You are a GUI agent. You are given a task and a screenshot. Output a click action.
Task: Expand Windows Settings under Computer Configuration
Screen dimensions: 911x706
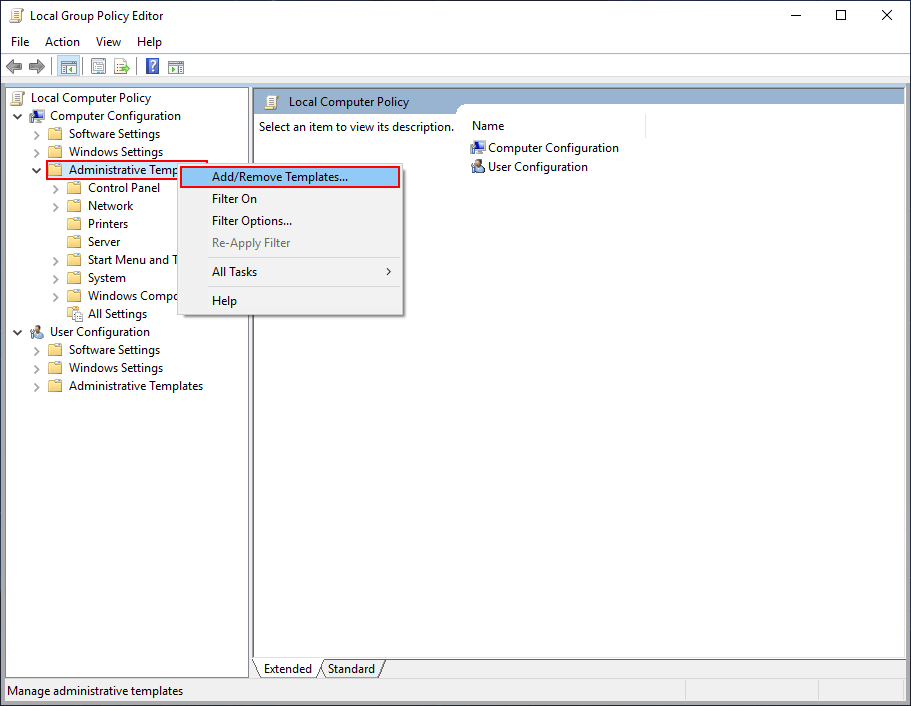point(37,153)
